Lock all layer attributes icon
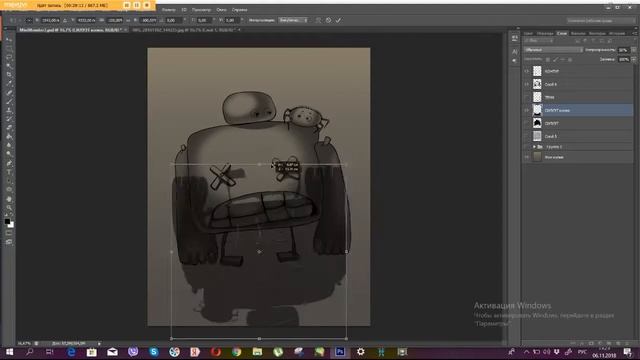640x360 pixels. pyautogui.click(x=570, y=60)
